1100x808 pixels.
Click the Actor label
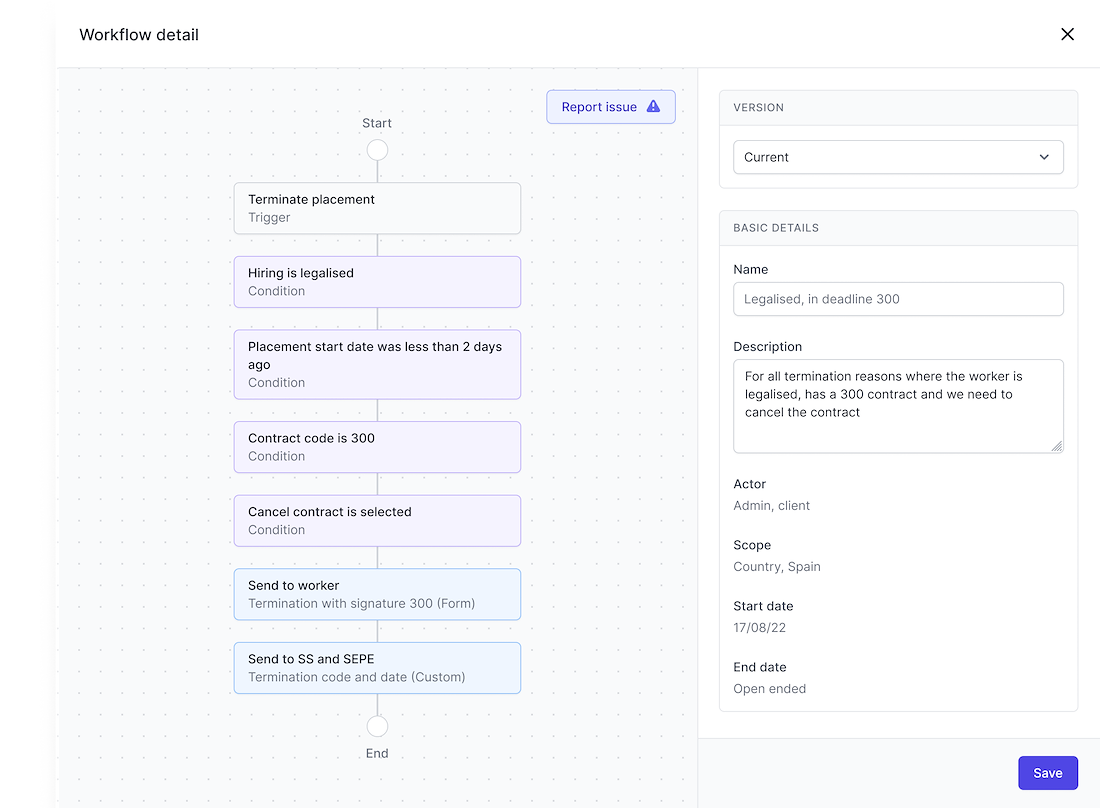click(x=749, y=484)
